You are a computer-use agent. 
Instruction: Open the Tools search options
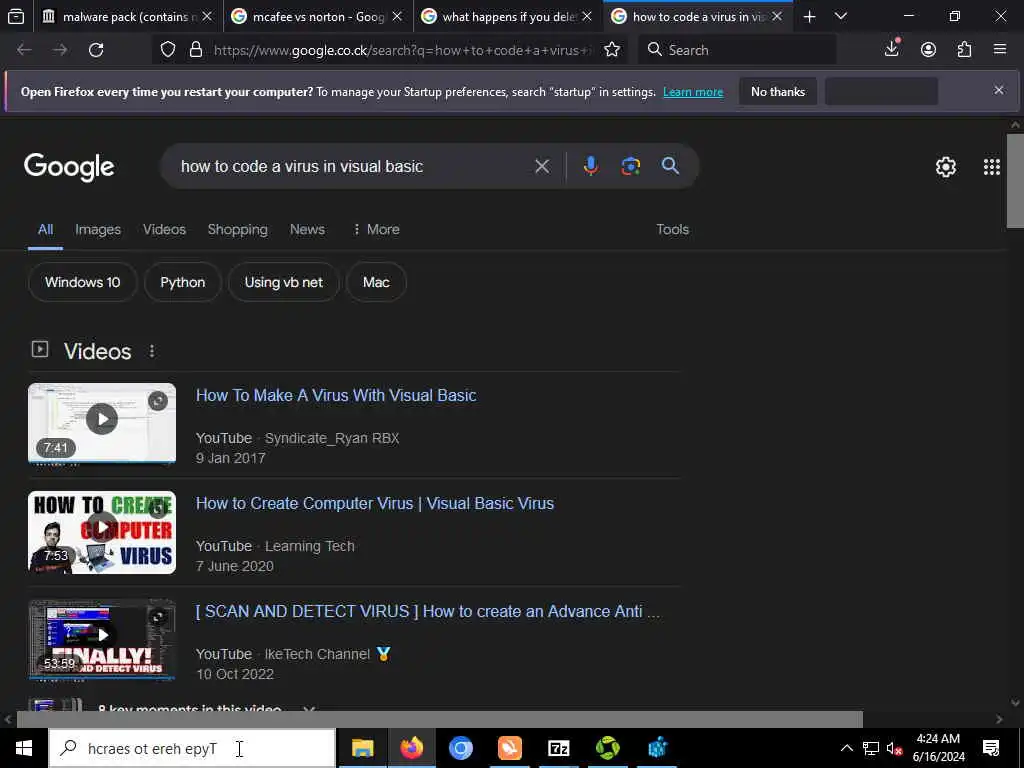click(673, 229)
